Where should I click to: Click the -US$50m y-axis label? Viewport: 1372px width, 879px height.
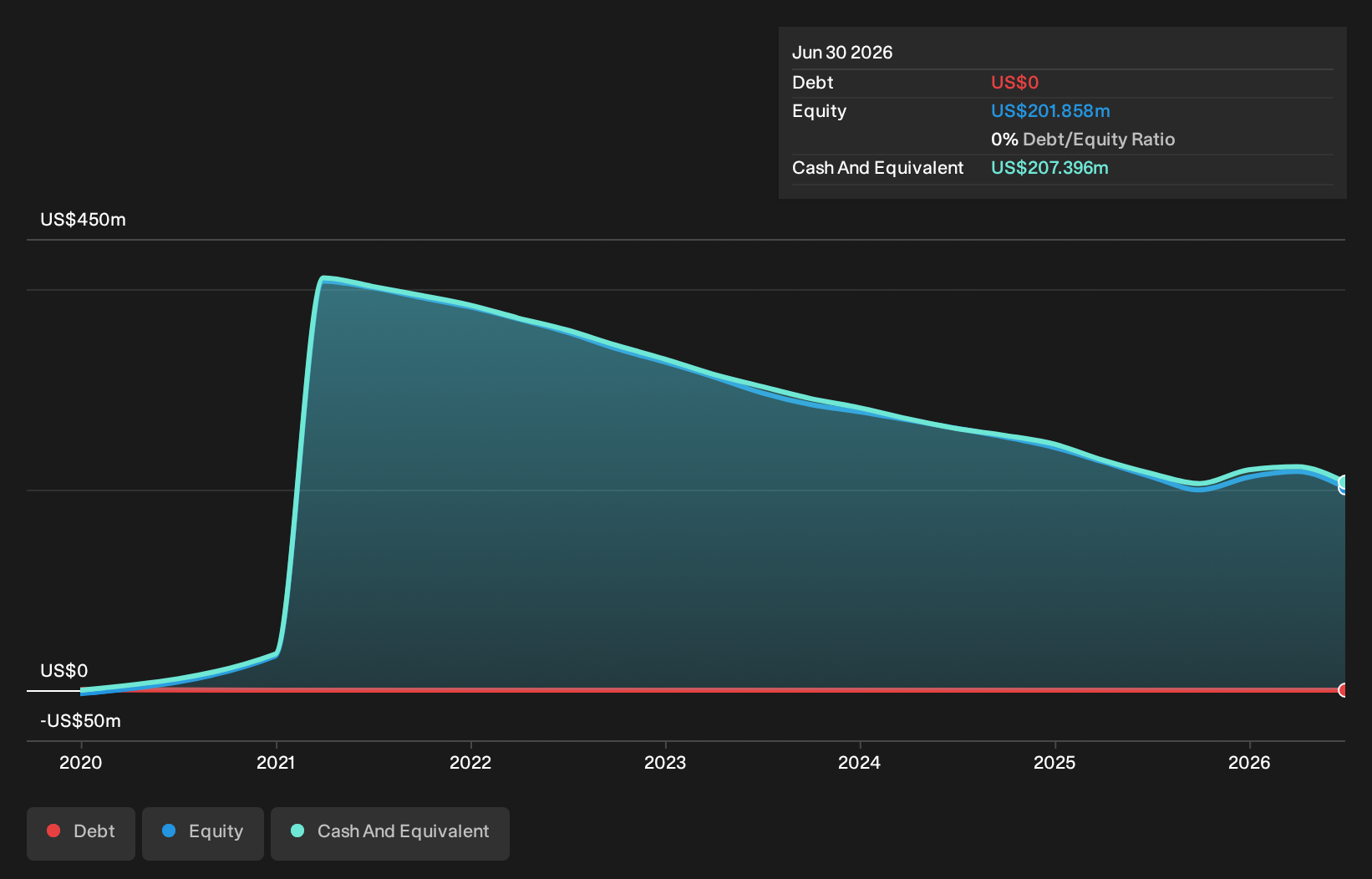81,721
